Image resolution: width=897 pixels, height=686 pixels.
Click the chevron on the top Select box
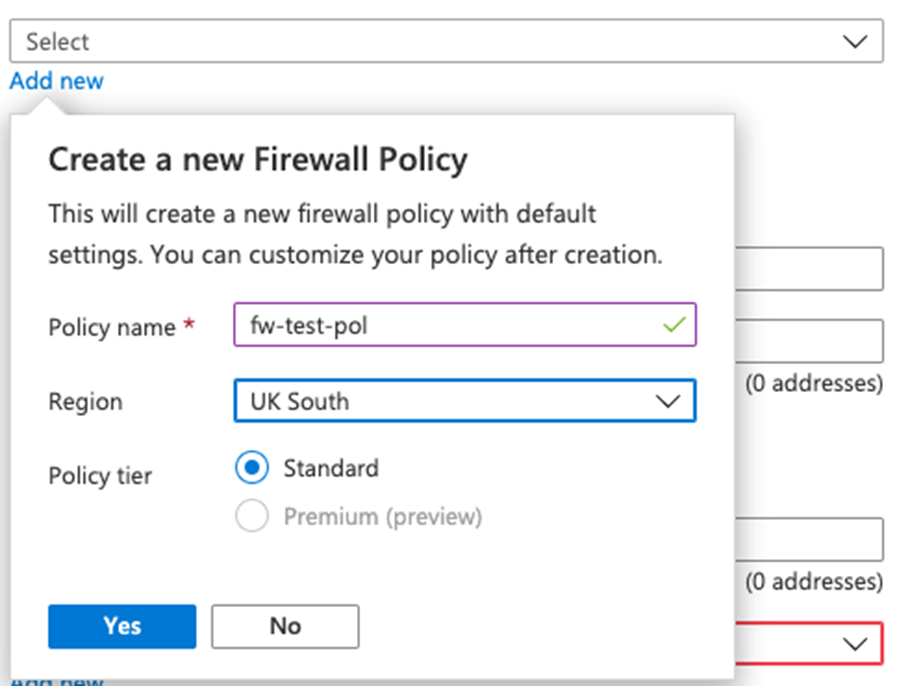[855, 41]
